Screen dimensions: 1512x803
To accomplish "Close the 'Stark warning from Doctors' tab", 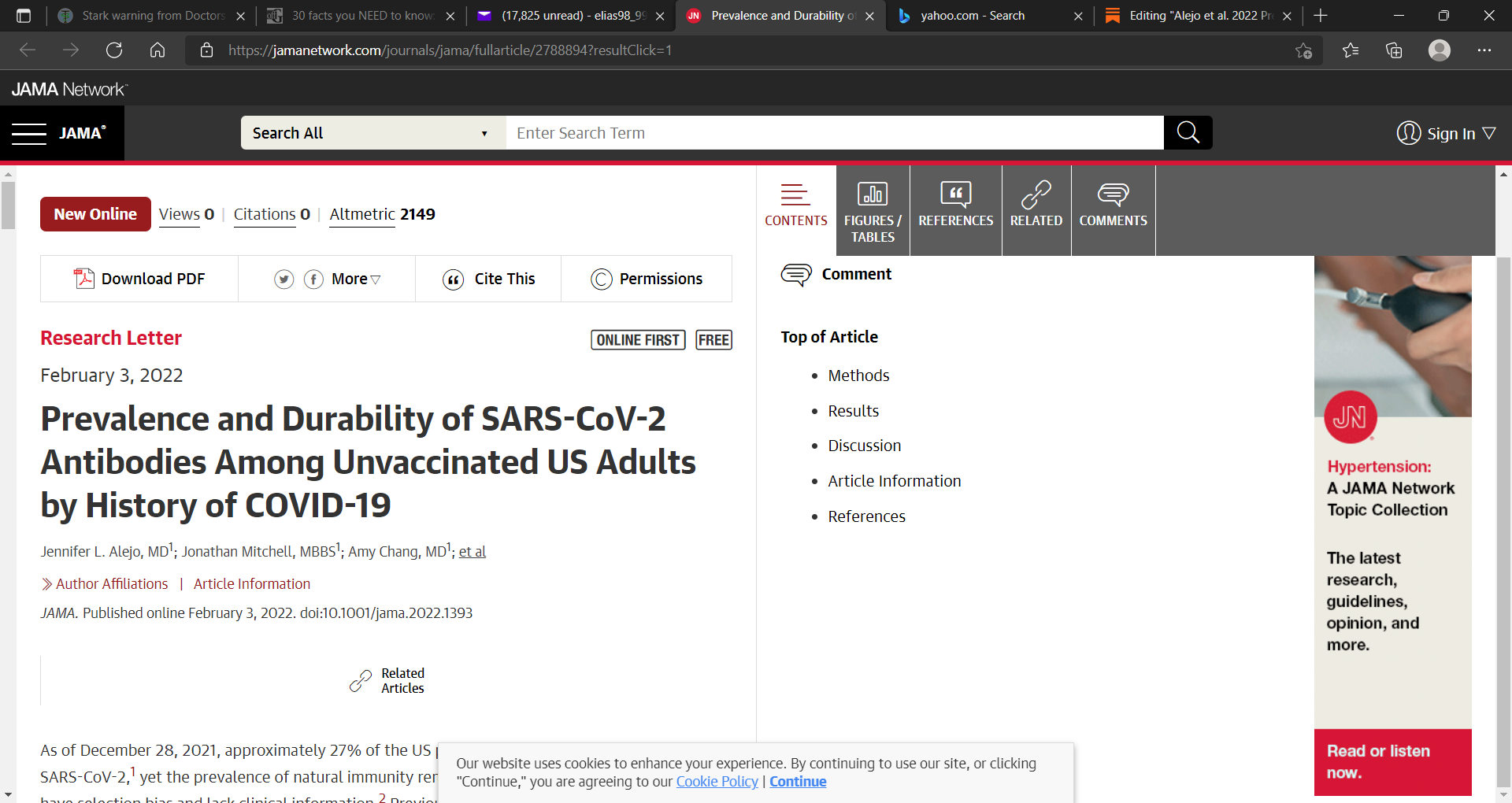I will pos(240,16).
